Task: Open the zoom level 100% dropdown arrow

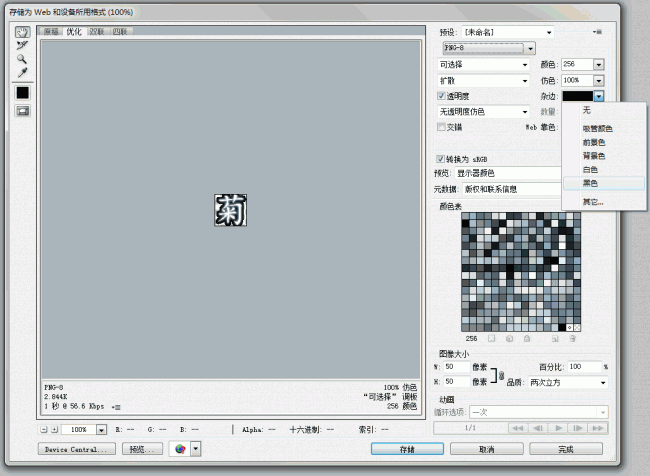Action: point(102,430)
